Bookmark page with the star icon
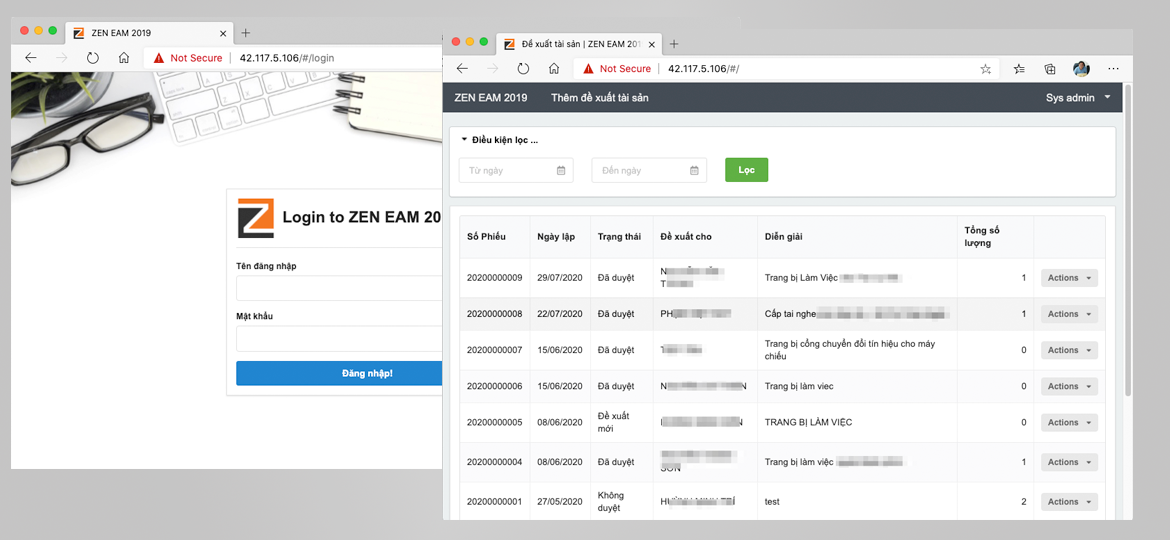Image resolution: width=1170 pixels, height=540 pixels. (985, 69)
